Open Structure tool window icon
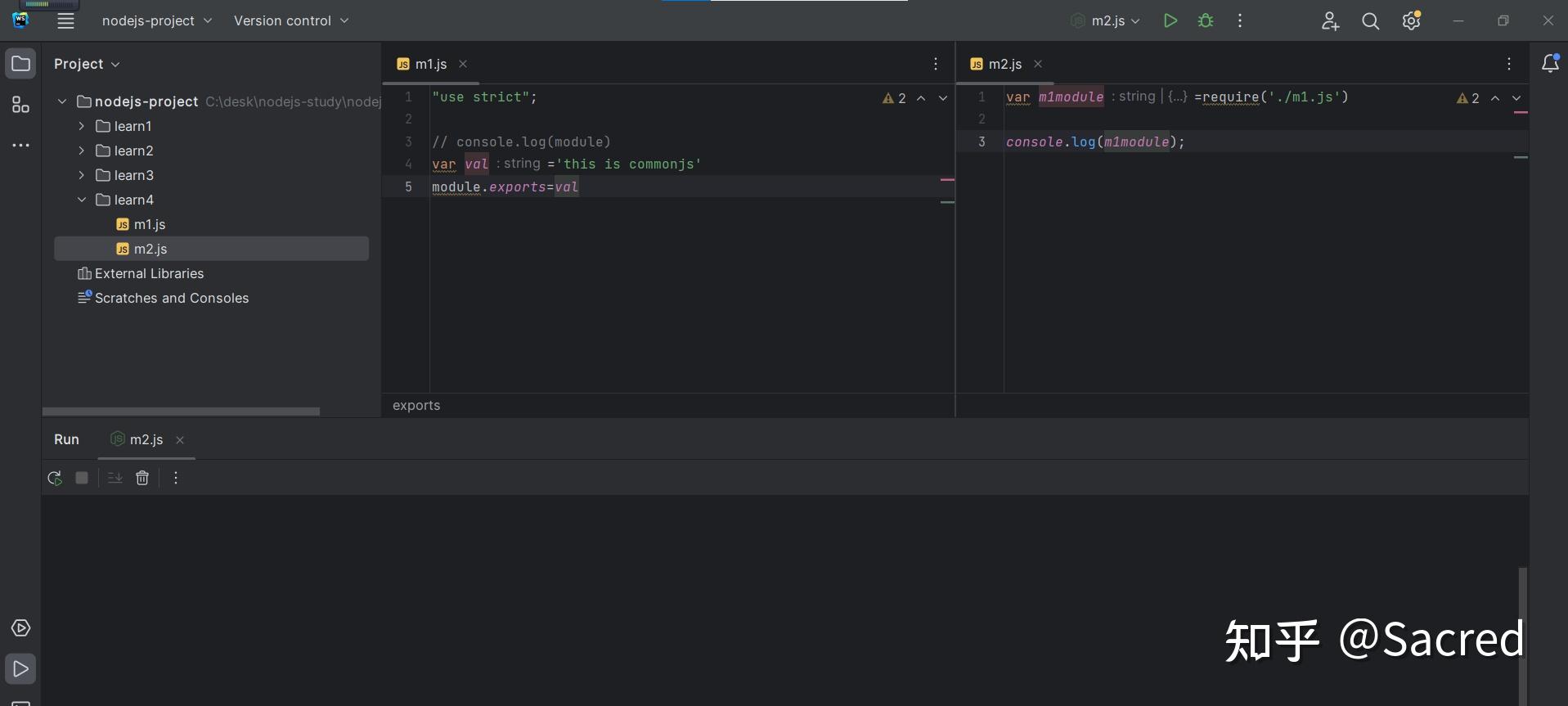Image resolution: width=1568 pixels, height=706 pixels. pyautogui.click(x=20, y=105)
